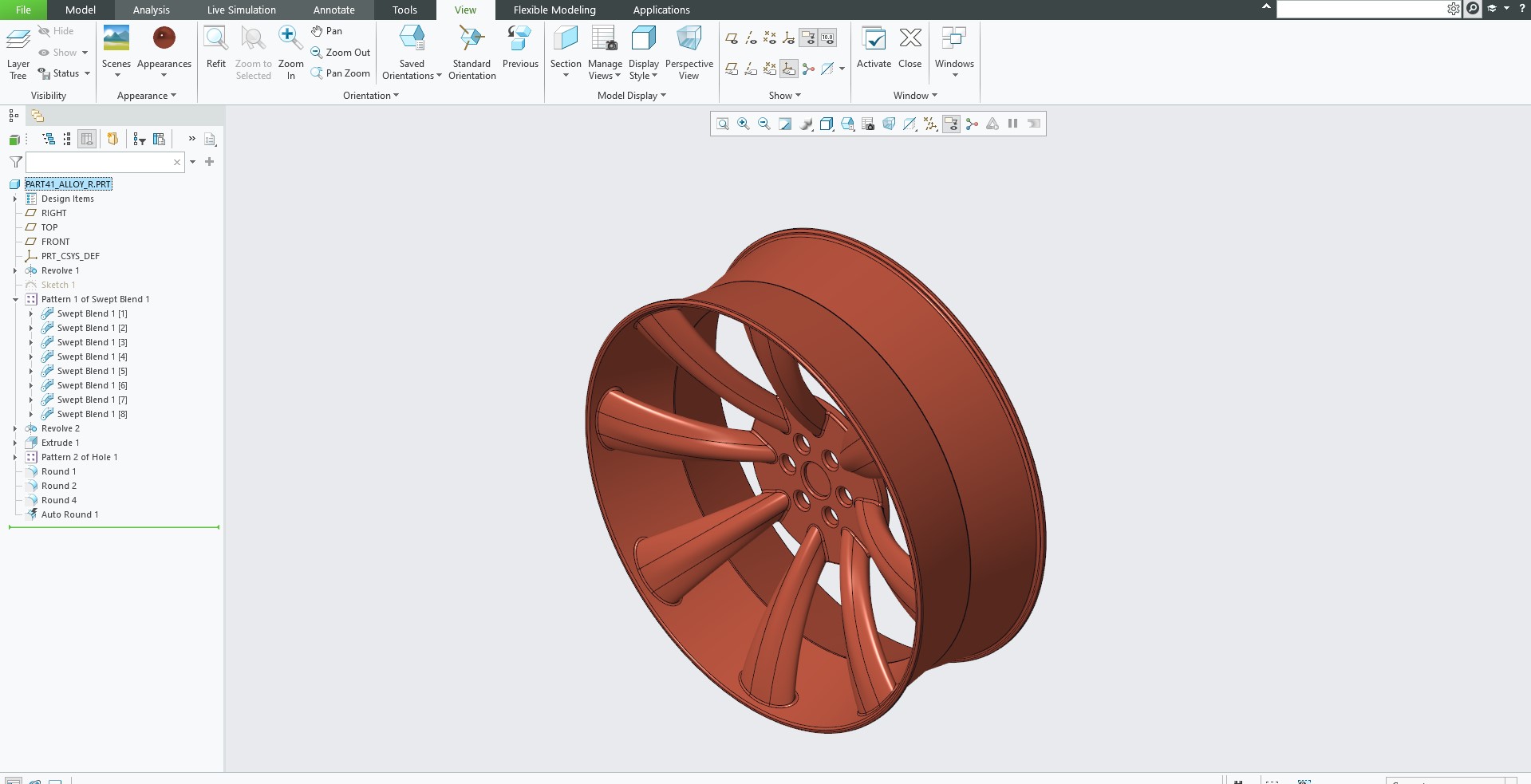
Task: Open the File menu
Action: [23, 10]
